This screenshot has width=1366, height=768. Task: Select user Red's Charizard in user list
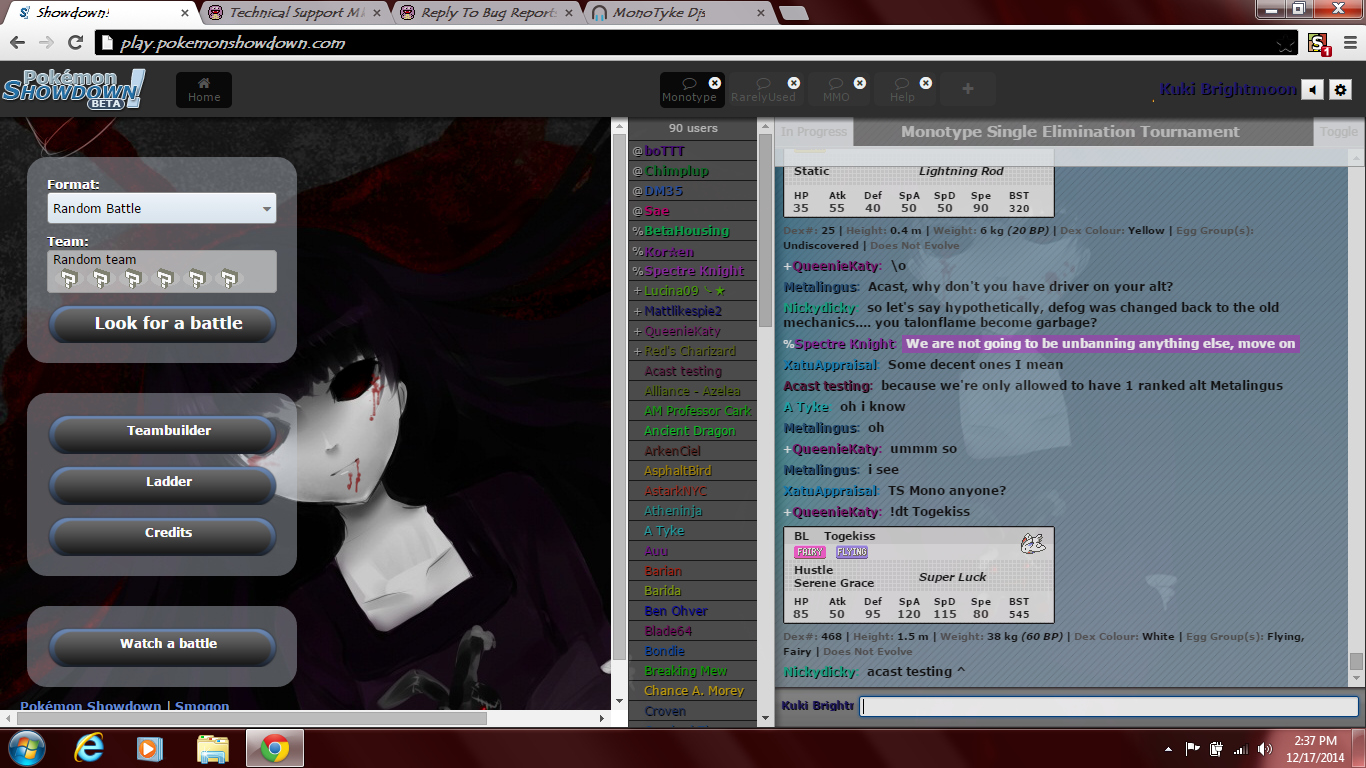(x=693, y=351)
